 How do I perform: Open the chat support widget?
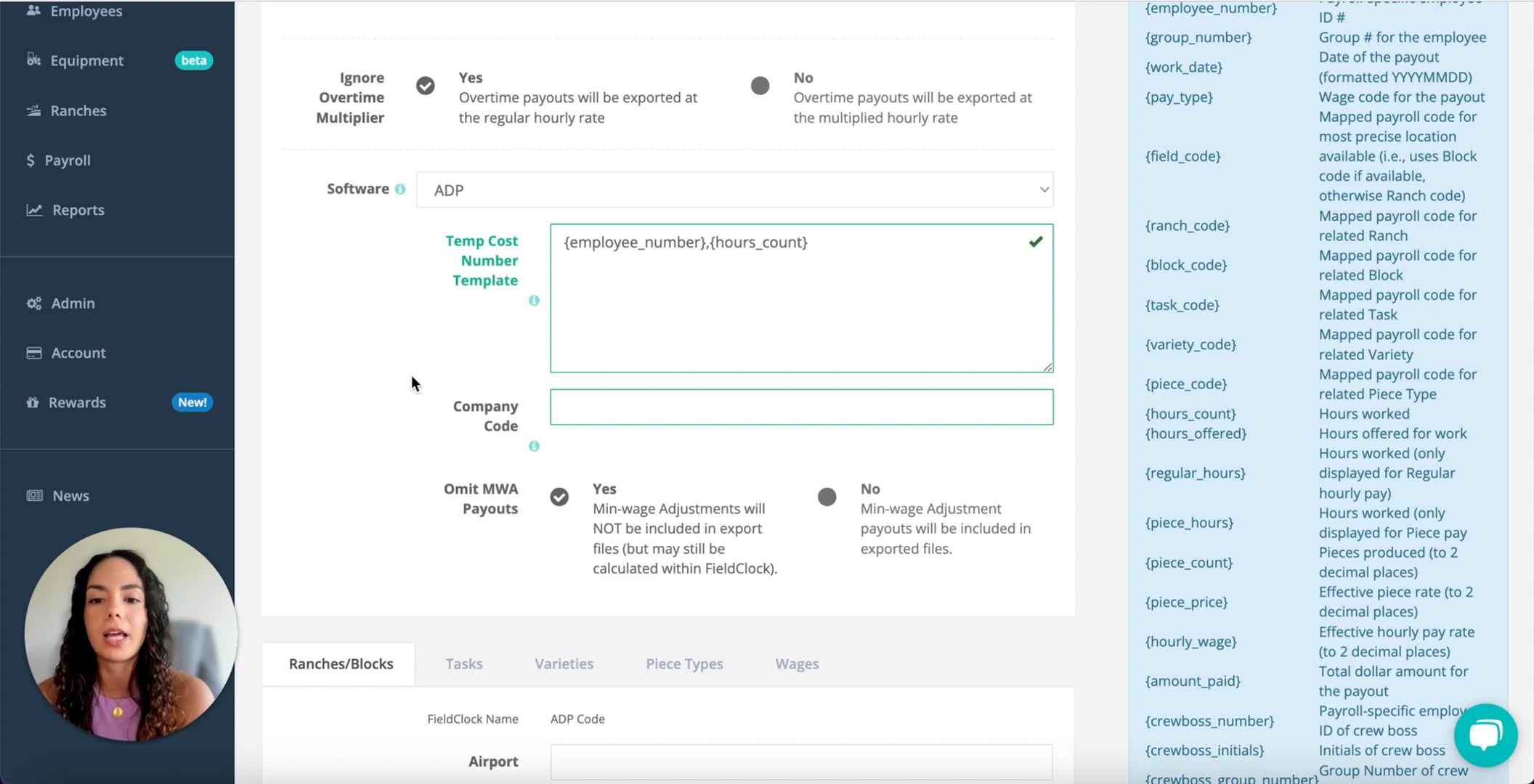point(1485,735)
